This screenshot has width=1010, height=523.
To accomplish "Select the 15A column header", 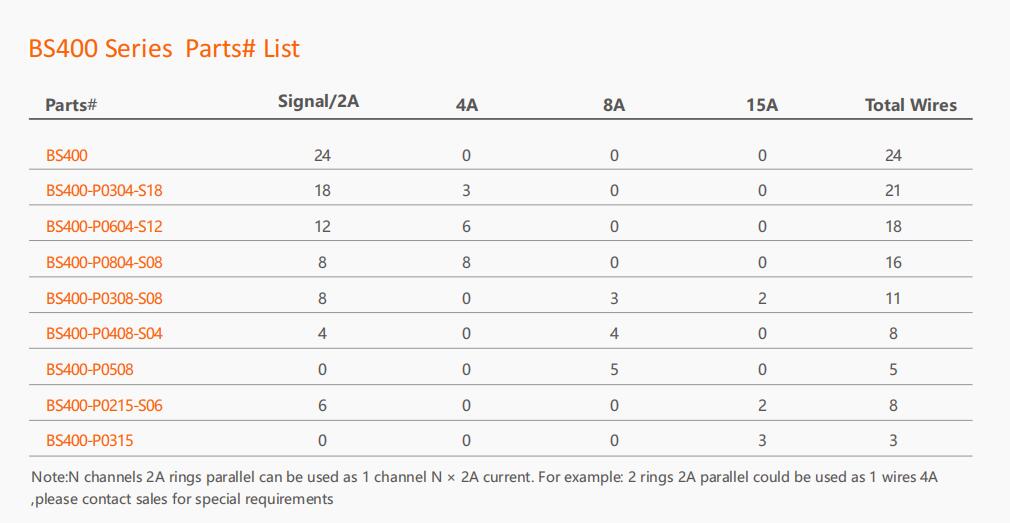I will pyautogui.click(x=762, y=105).
